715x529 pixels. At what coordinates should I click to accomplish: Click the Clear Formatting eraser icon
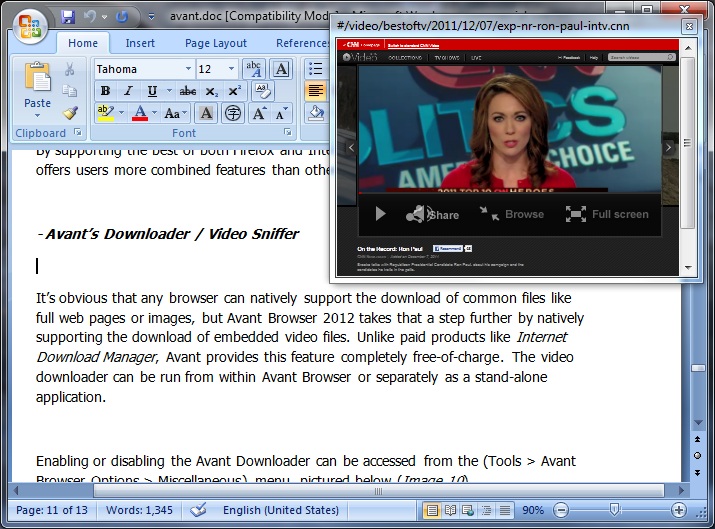point(263,91)
